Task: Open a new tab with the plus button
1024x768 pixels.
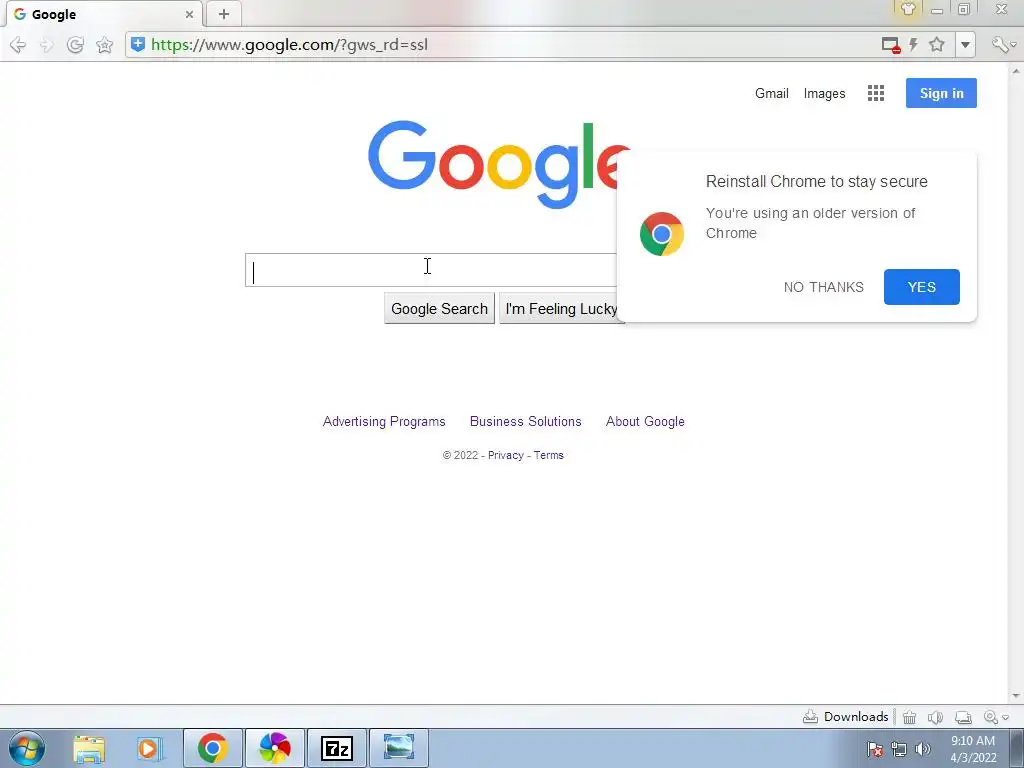Action: 224,14
